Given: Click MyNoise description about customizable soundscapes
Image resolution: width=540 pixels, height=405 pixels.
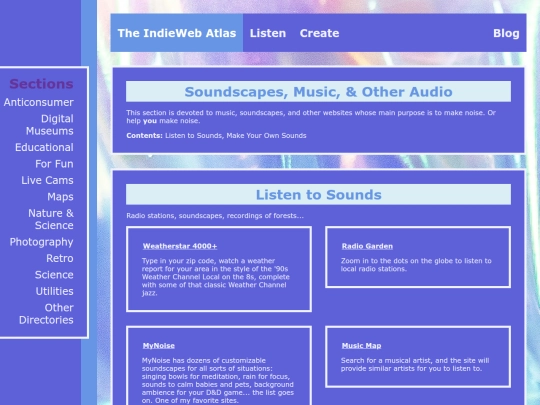Looking at the screenshot, I should [218, 381].
